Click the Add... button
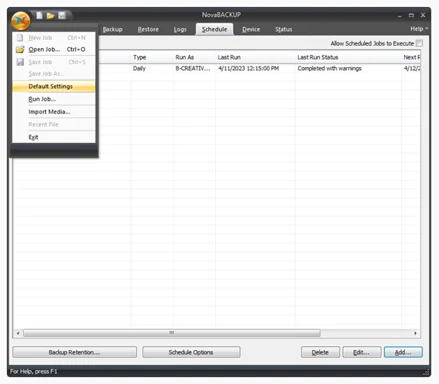439x384 pixels. point(403,352)
